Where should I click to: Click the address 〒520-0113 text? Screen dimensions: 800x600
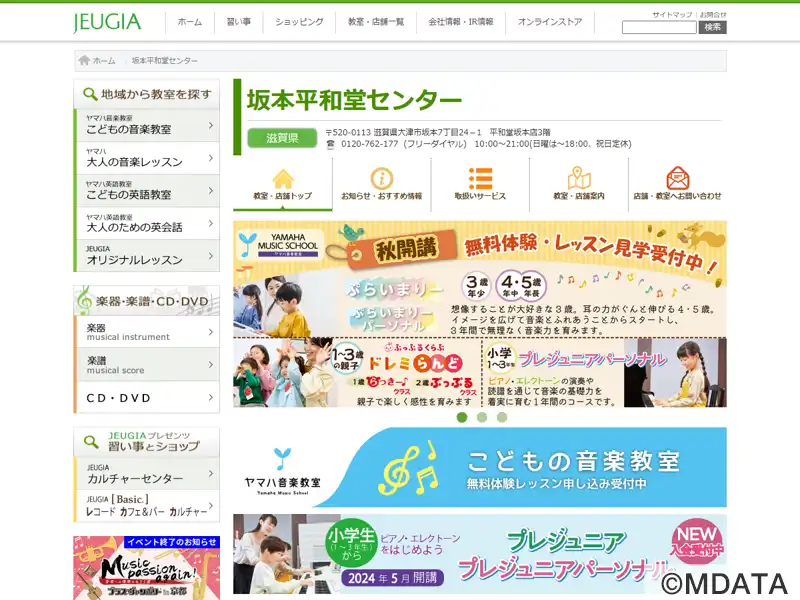tap(438, 133)
